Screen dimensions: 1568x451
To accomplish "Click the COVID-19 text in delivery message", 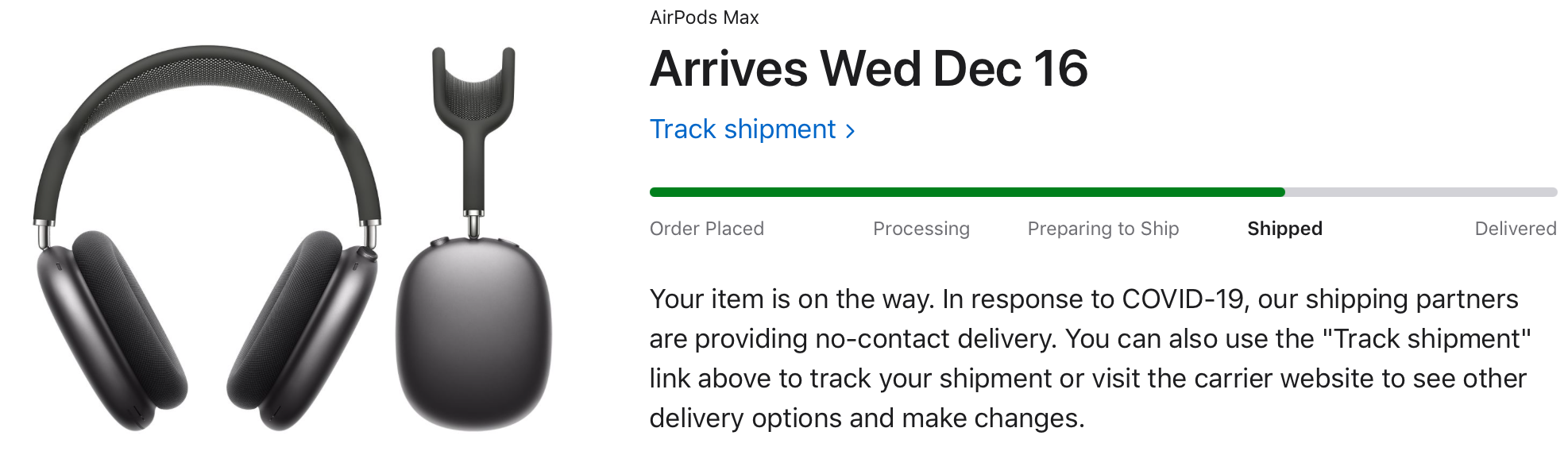I will point(1182,299).
